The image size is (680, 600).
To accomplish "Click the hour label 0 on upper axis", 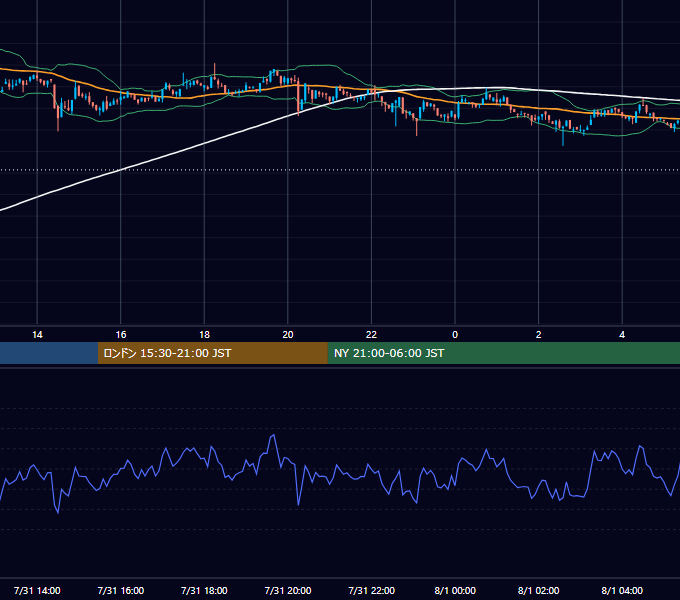I will [x=455, y=335].
